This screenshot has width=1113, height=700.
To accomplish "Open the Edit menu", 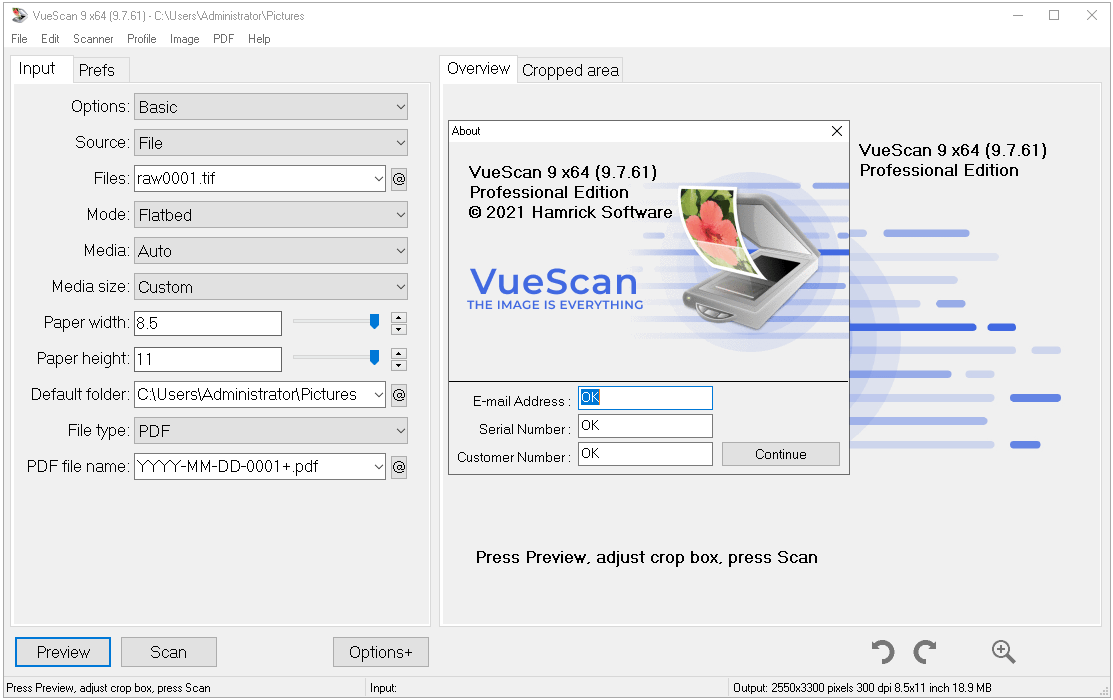I will (50, 39).
